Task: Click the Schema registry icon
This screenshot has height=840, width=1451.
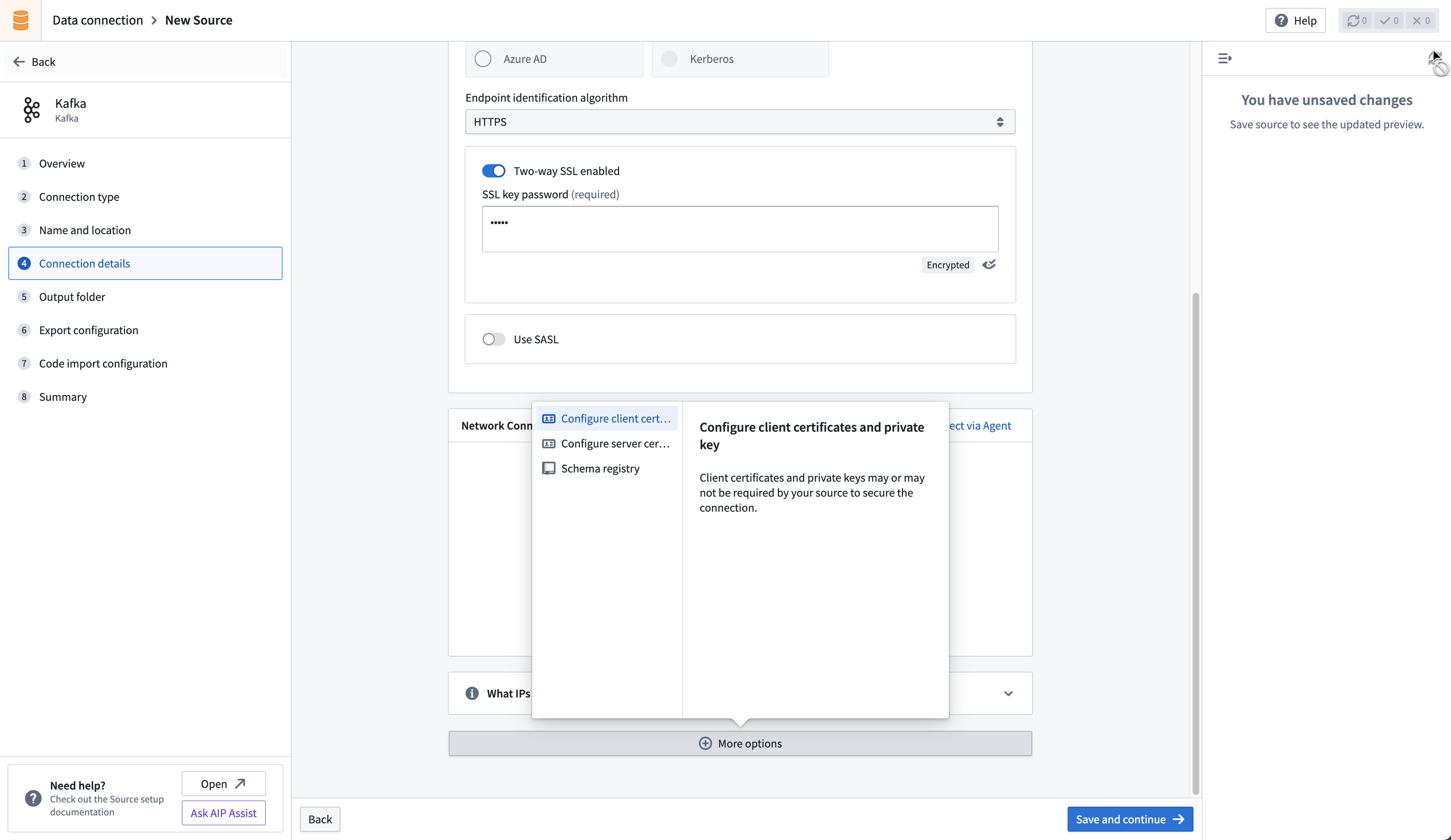Action: [548, 468]
